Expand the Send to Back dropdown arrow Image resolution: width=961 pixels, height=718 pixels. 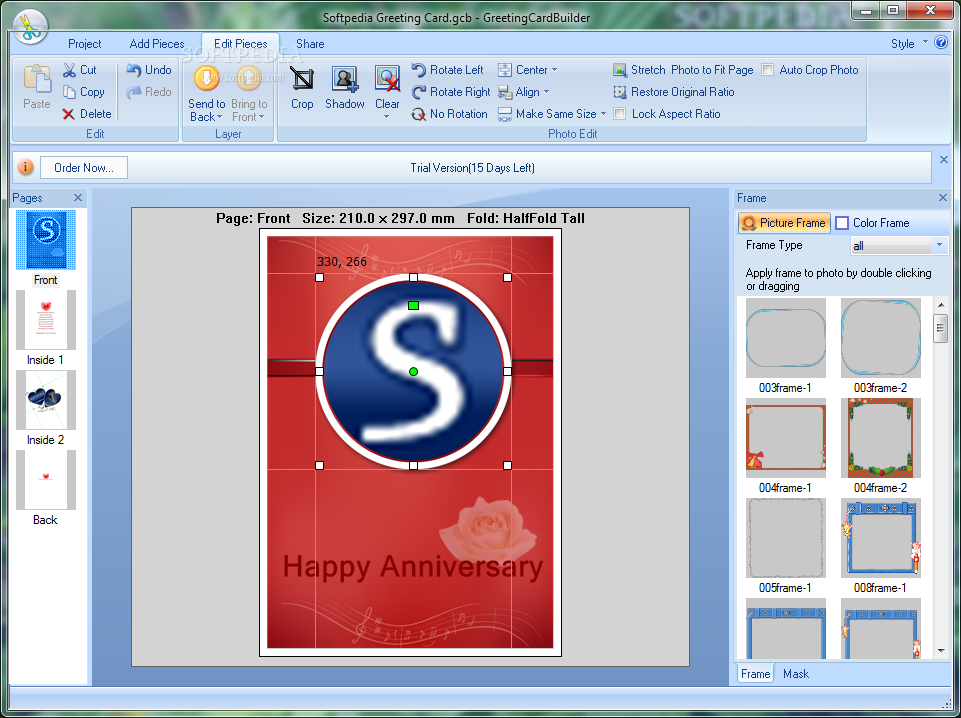[x=219, y=117]
